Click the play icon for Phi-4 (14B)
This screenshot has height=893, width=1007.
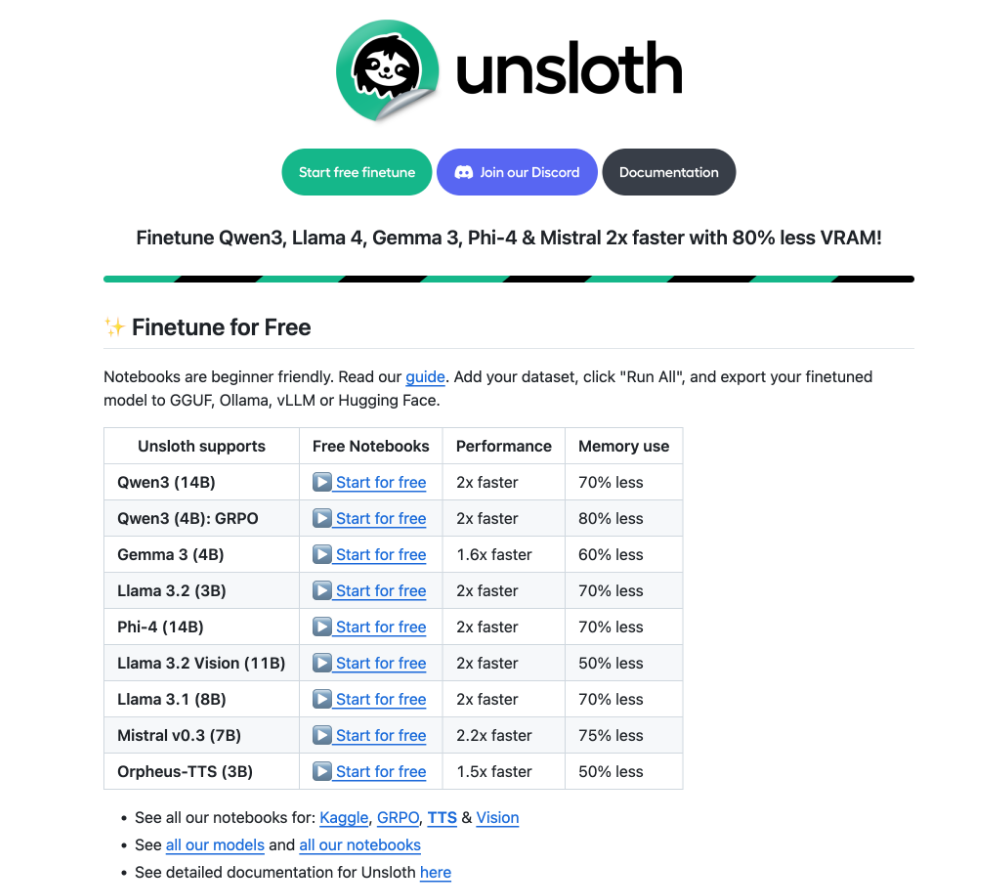pos(324,626)
